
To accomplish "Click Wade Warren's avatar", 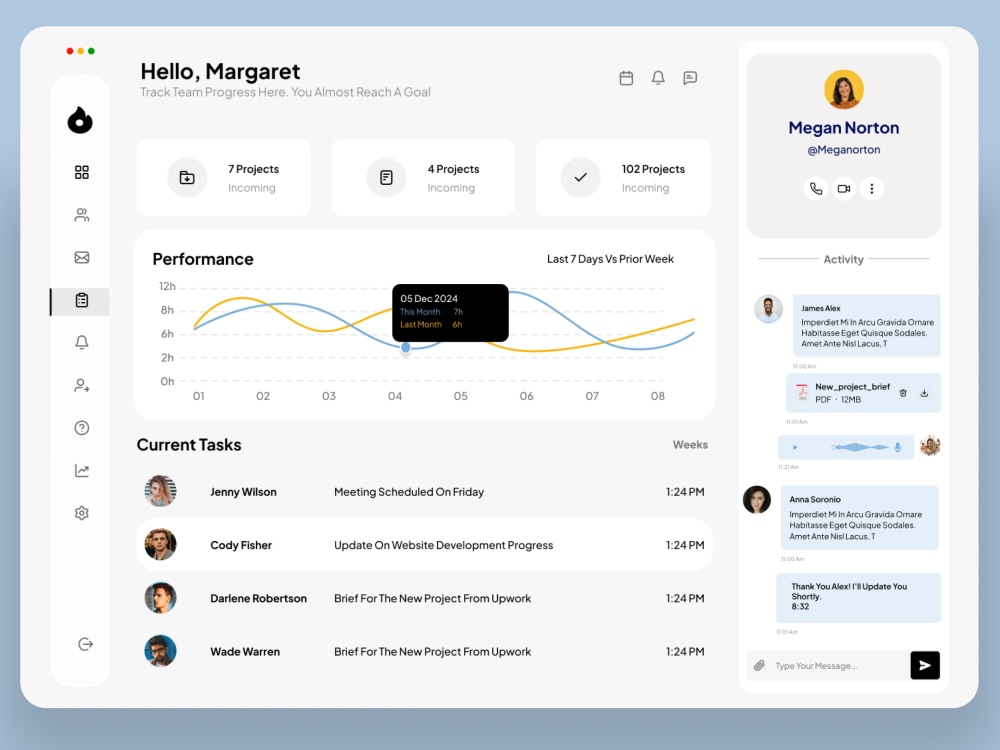I will pos(160,651).
